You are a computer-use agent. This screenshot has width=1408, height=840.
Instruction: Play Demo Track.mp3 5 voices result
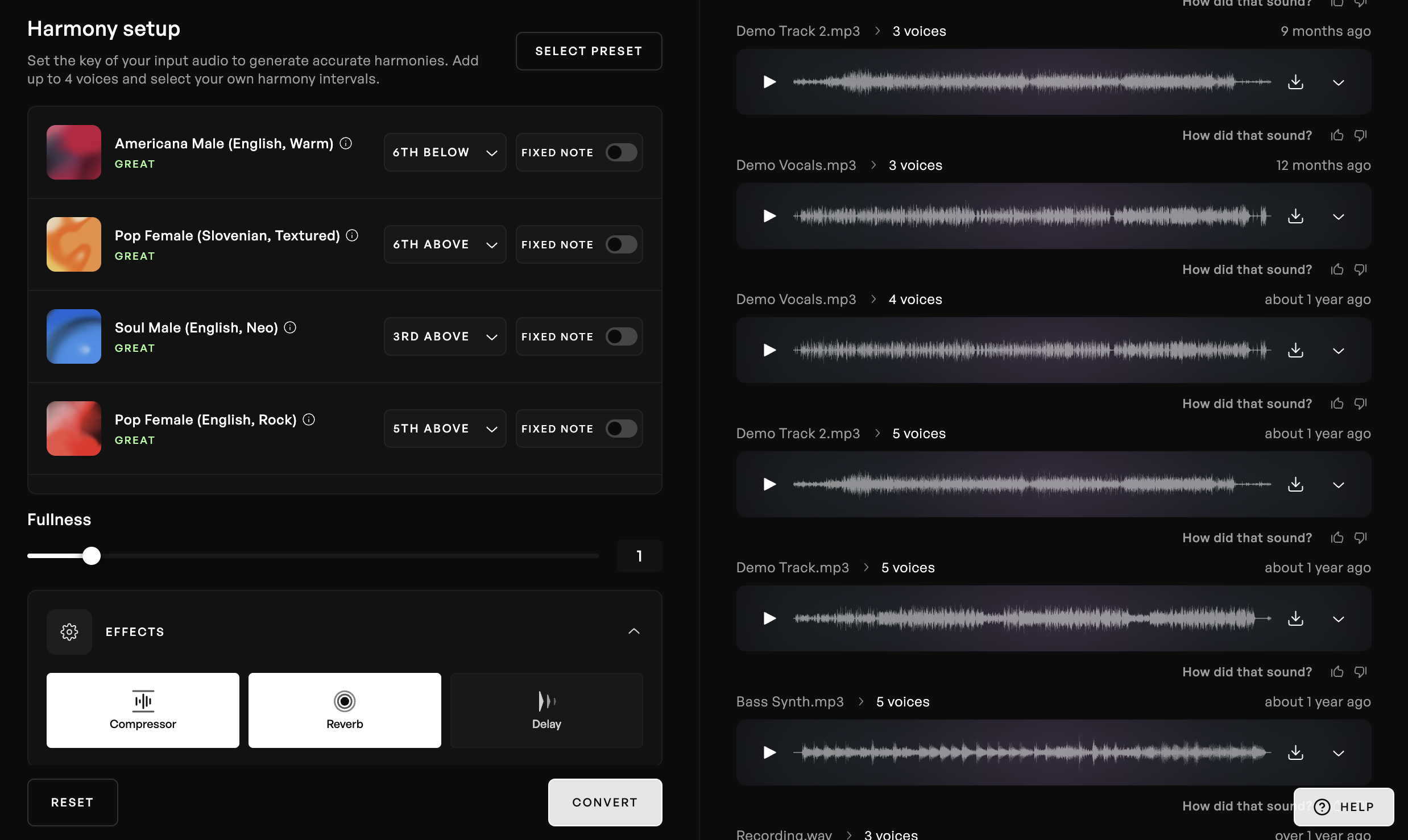click(x=769, y=618)
